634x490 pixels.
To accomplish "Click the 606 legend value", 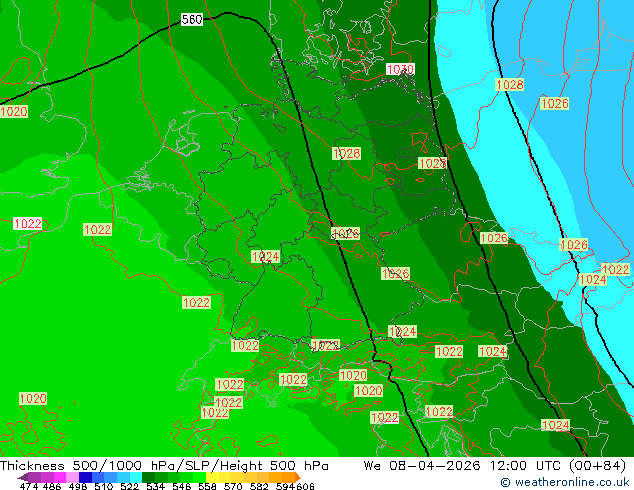I will (304, 486).
